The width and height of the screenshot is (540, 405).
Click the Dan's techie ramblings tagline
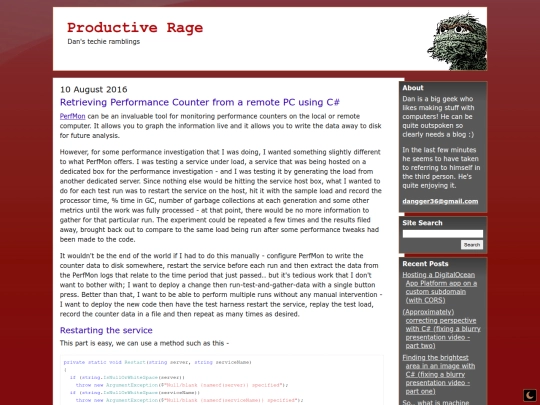104,42
